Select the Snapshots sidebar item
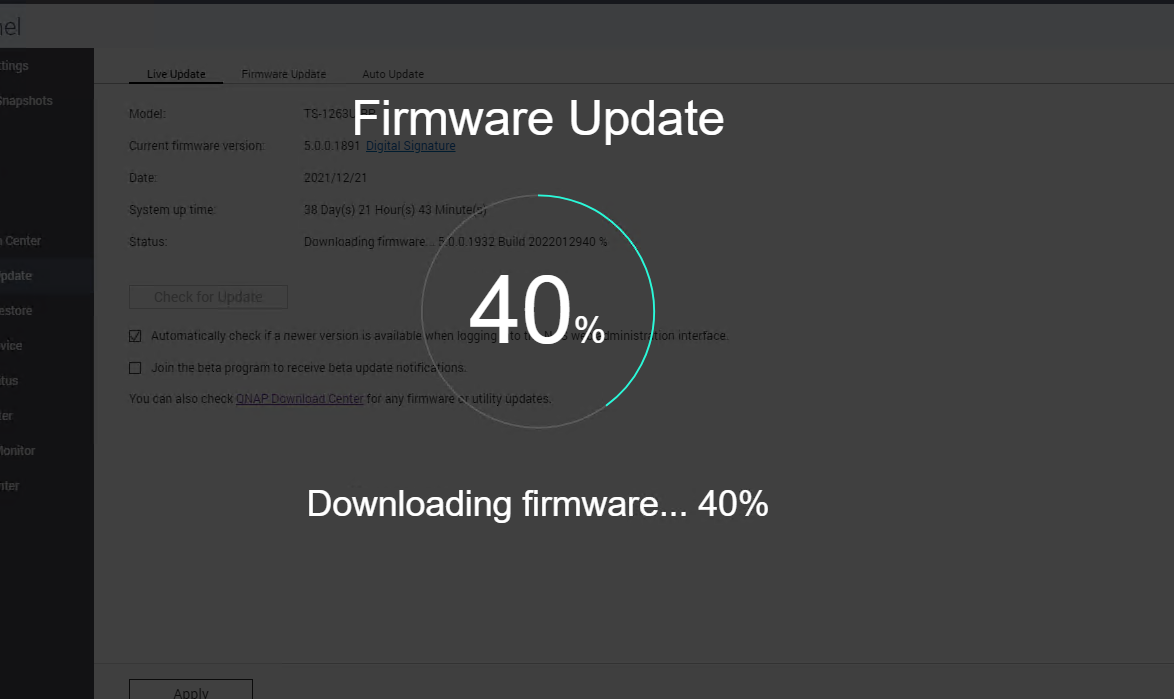This screenshot has height=699, width=1174. (x=26, y=101)
